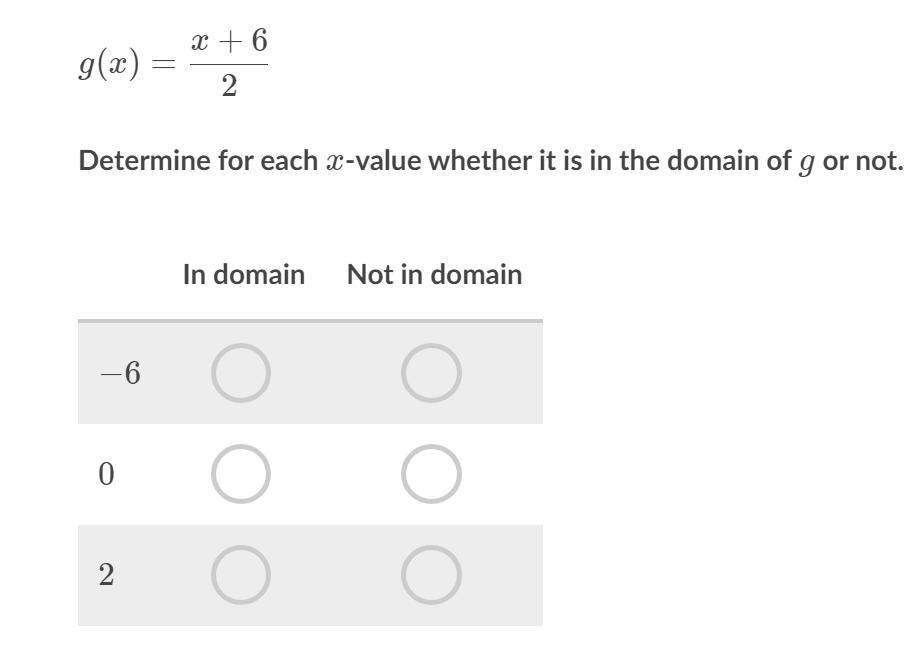The image size is (913, 659).
Task: Click the italic g in the instruction sentence
Action: (x=806, y=162)
